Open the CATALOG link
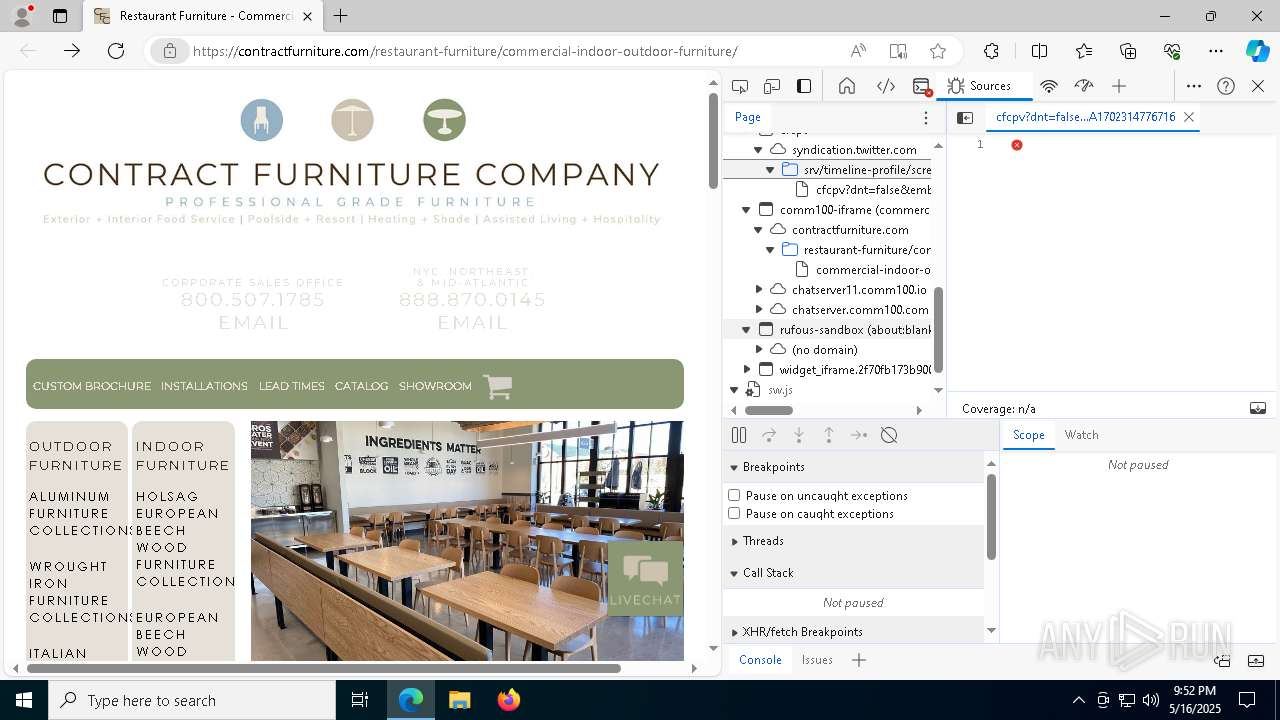The height and width of the screenshot is (720, 1280). [361, 386]
